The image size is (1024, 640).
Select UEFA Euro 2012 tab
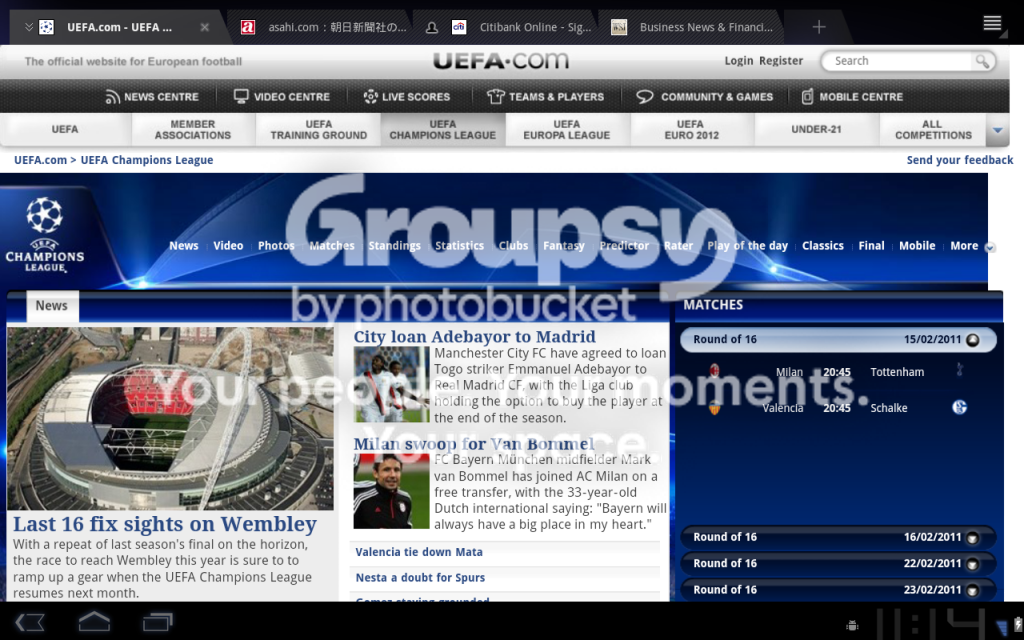tap(691, 129)
